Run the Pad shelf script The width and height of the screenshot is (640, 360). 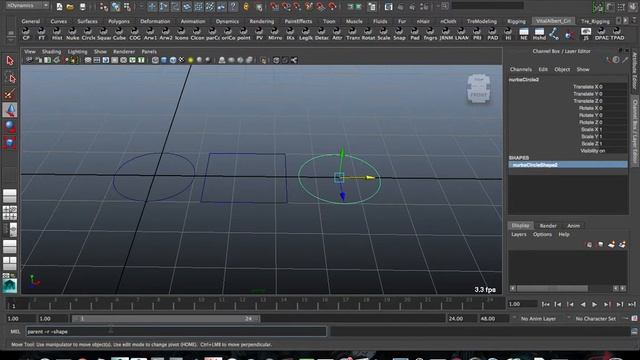pos(415,33)
